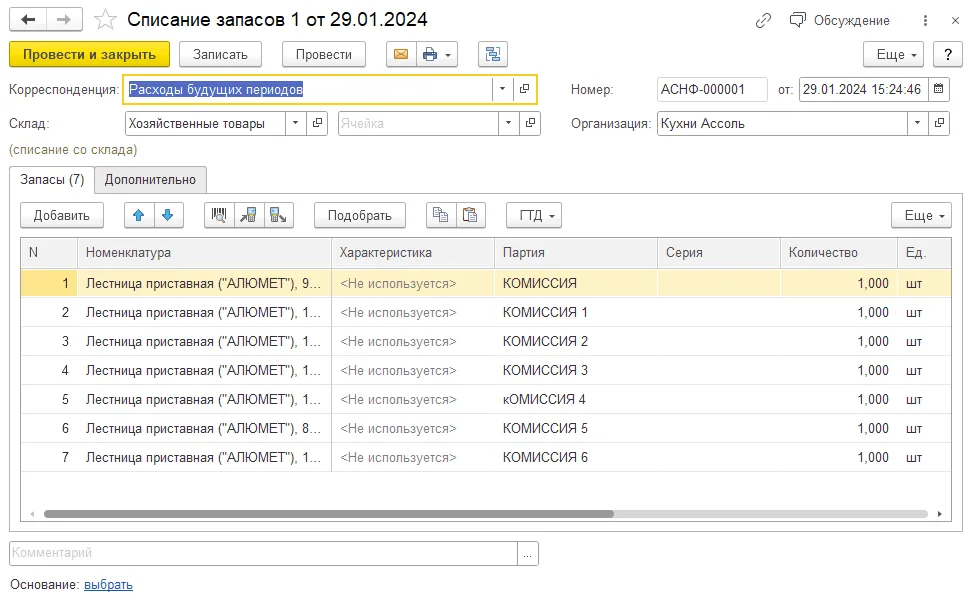Open the three-dot window menu

925,20
